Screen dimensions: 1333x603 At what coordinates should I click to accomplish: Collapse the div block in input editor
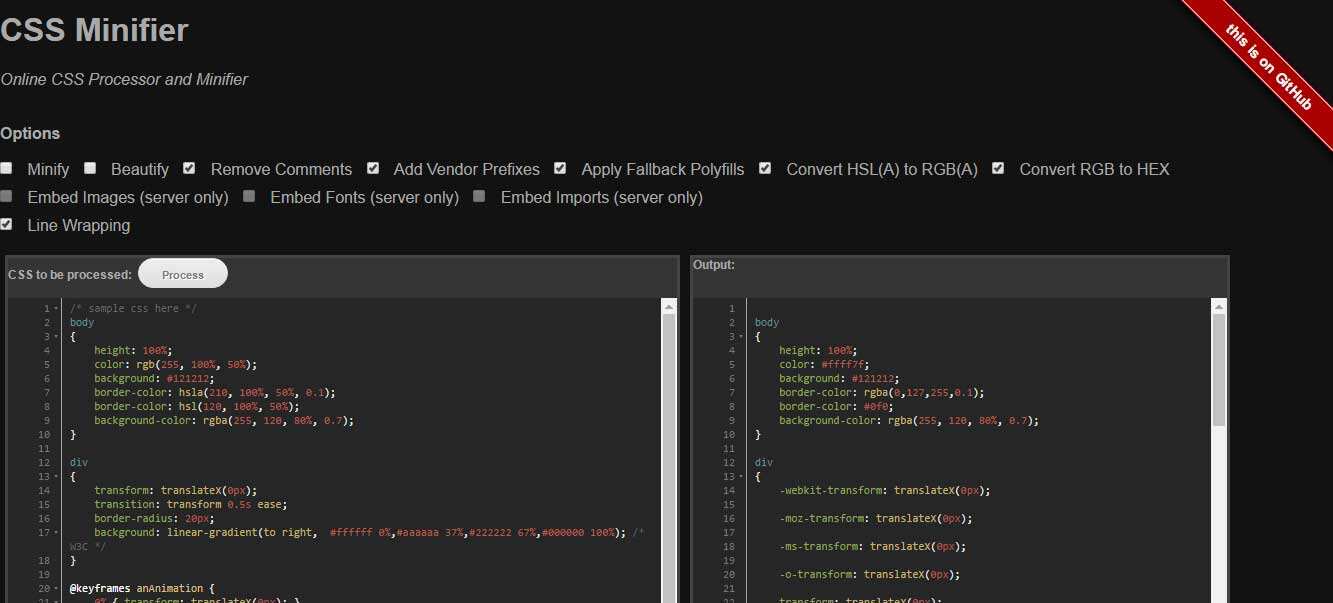(x=56, y=477)
